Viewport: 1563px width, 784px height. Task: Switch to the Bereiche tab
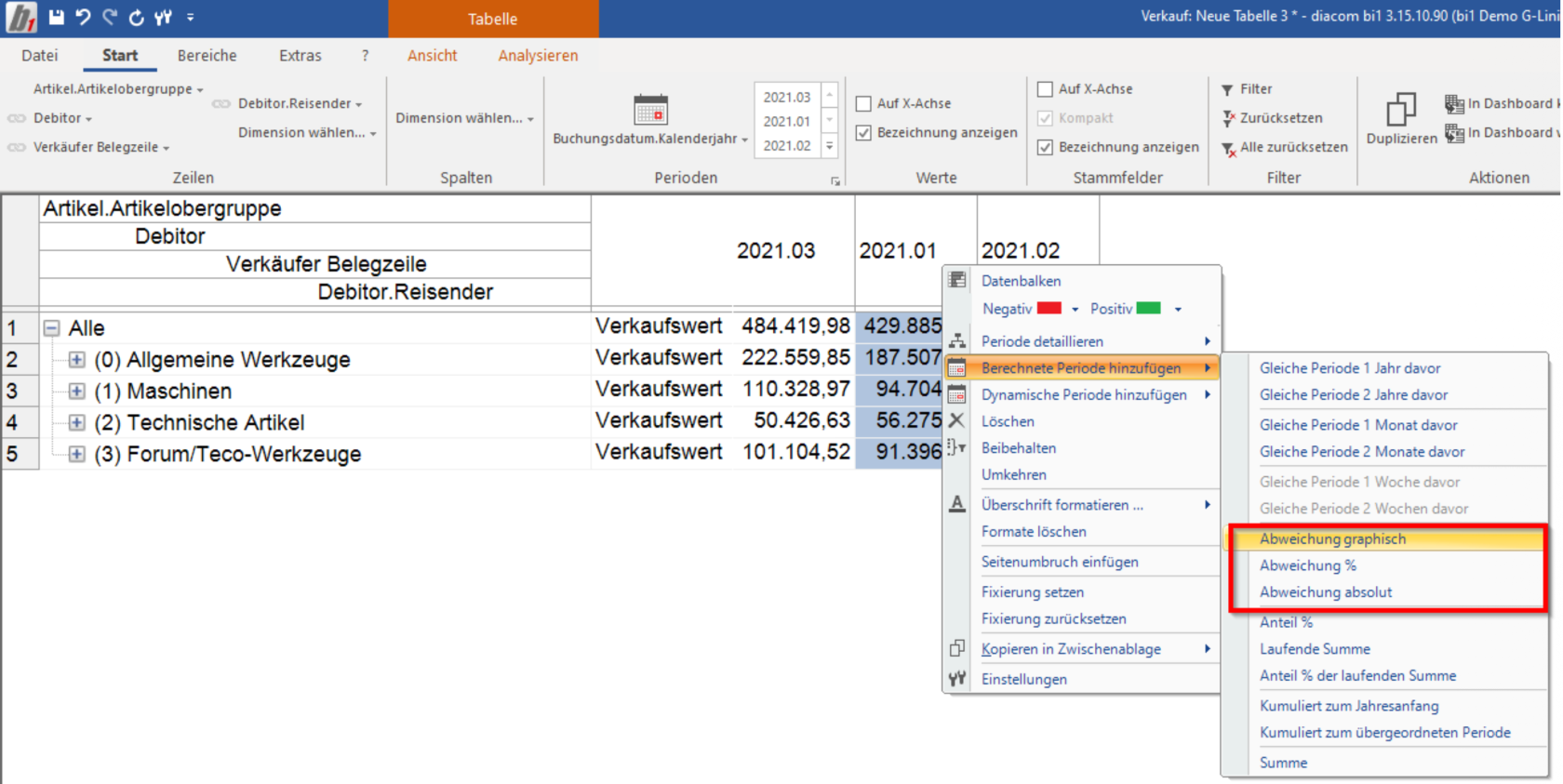(x=207, y=56)
